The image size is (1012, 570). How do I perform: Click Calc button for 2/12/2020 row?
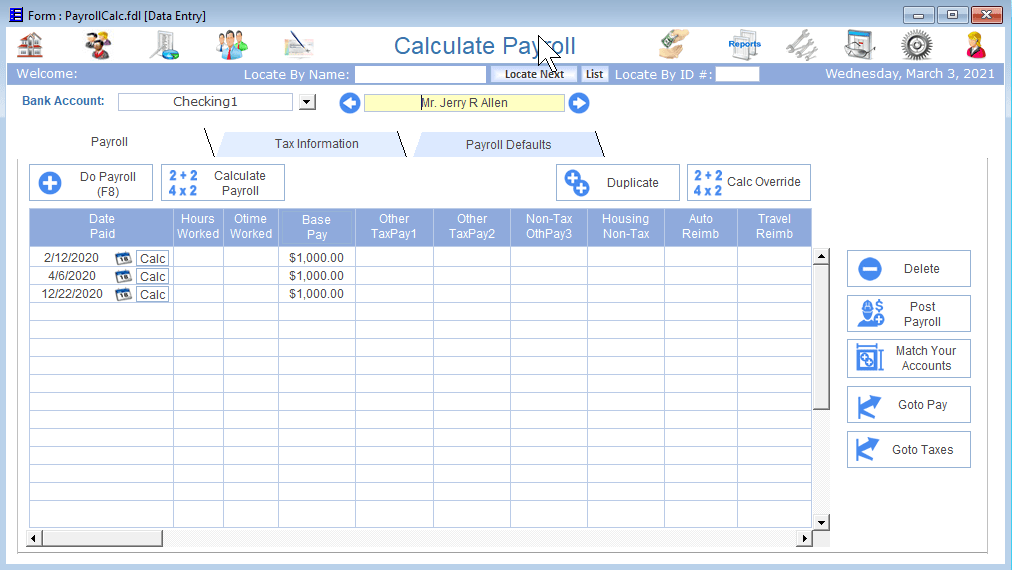pyautogui.click(x=152, y=258)
